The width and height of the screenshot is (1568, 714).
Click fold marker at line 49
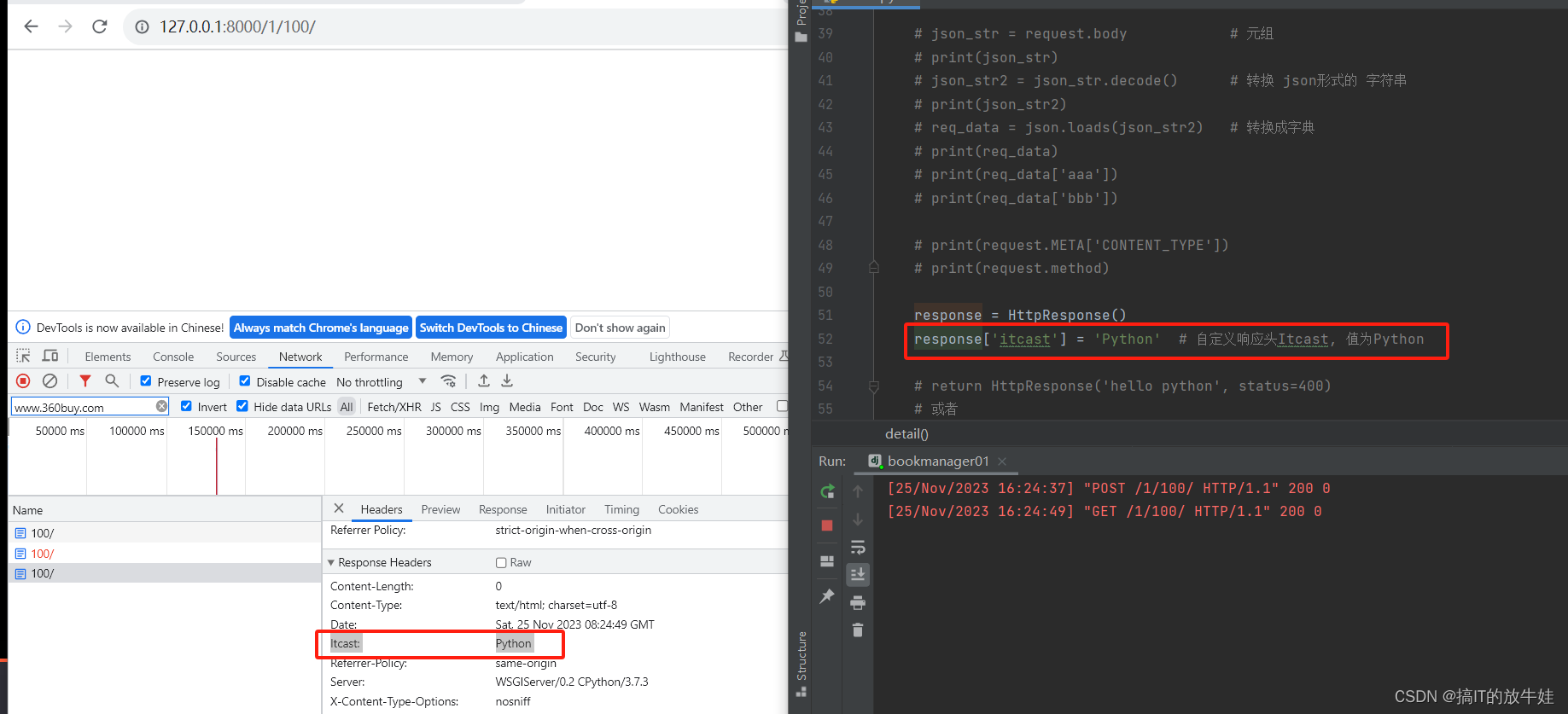874,267
